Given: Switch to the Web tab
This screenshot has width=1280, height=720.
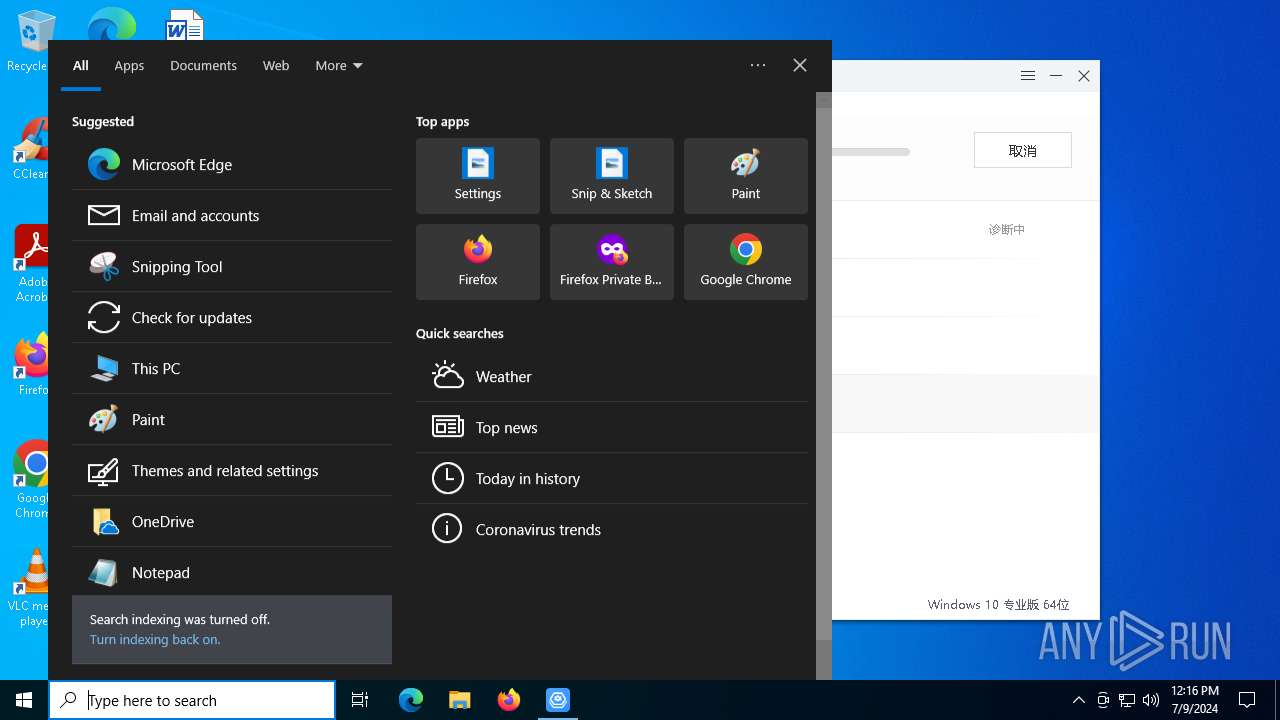Looking at the screenshot, I should point(276,66).
